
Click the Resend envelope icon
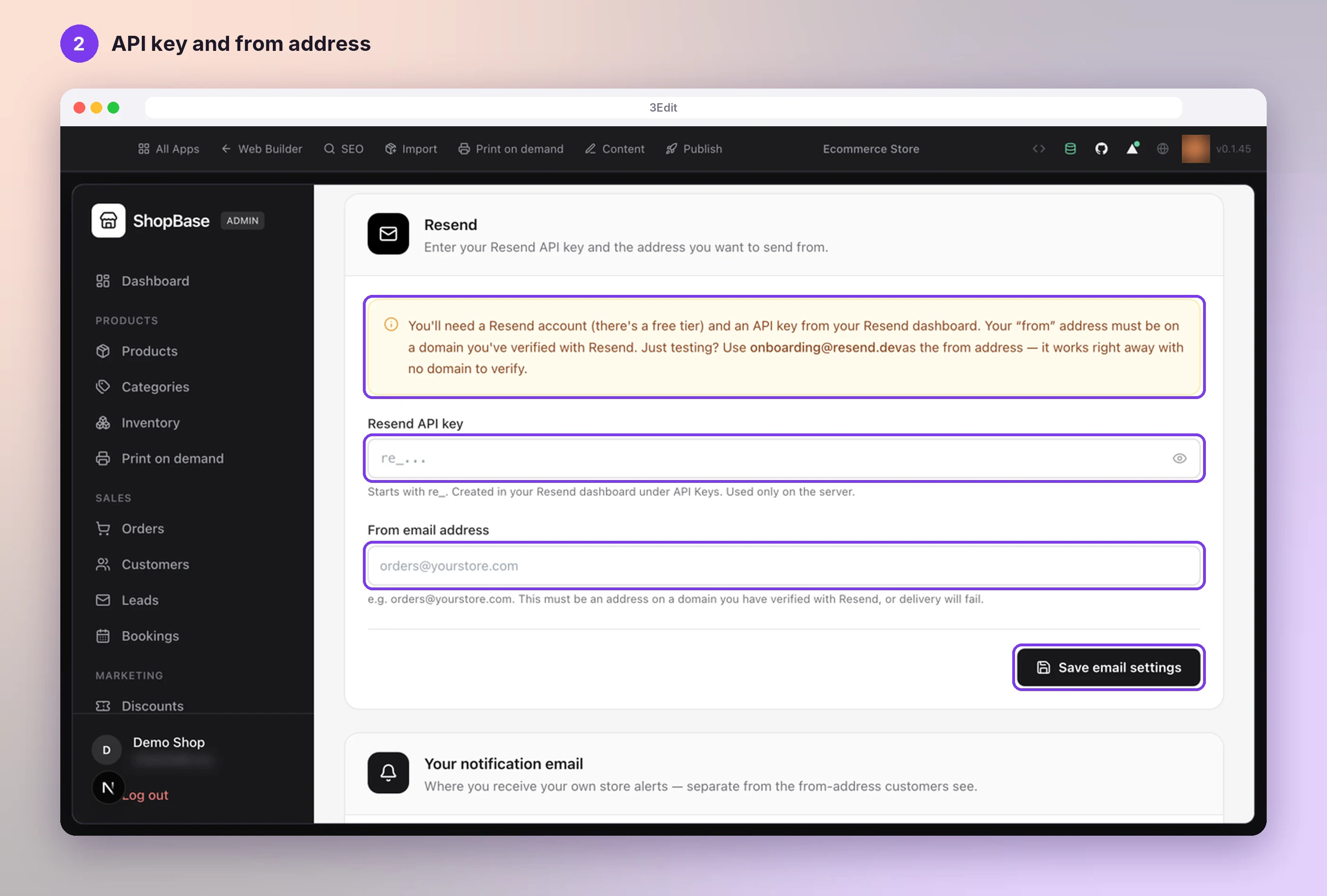(388, 234)
